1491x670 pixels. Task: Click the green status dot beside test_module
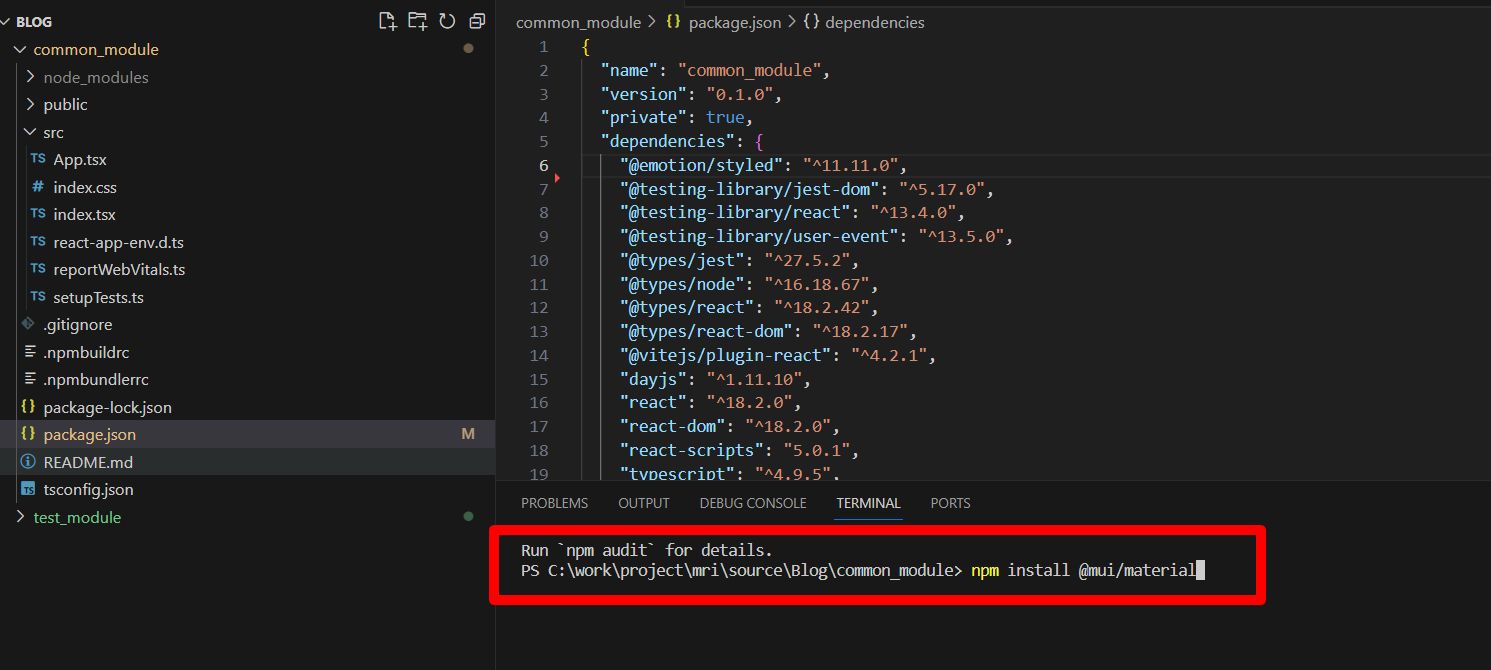pyautogui.click(x=468, y=517)
